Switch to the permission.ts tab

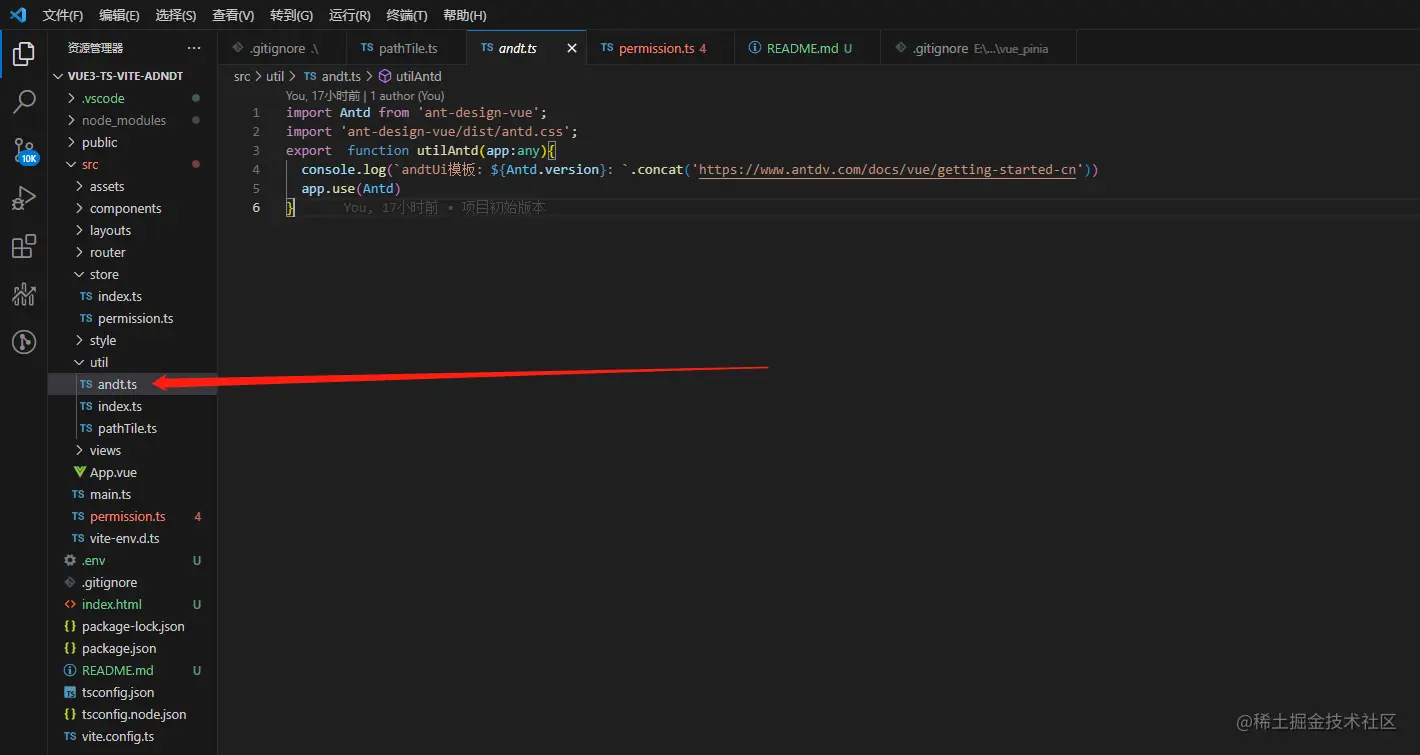point(661,48)
